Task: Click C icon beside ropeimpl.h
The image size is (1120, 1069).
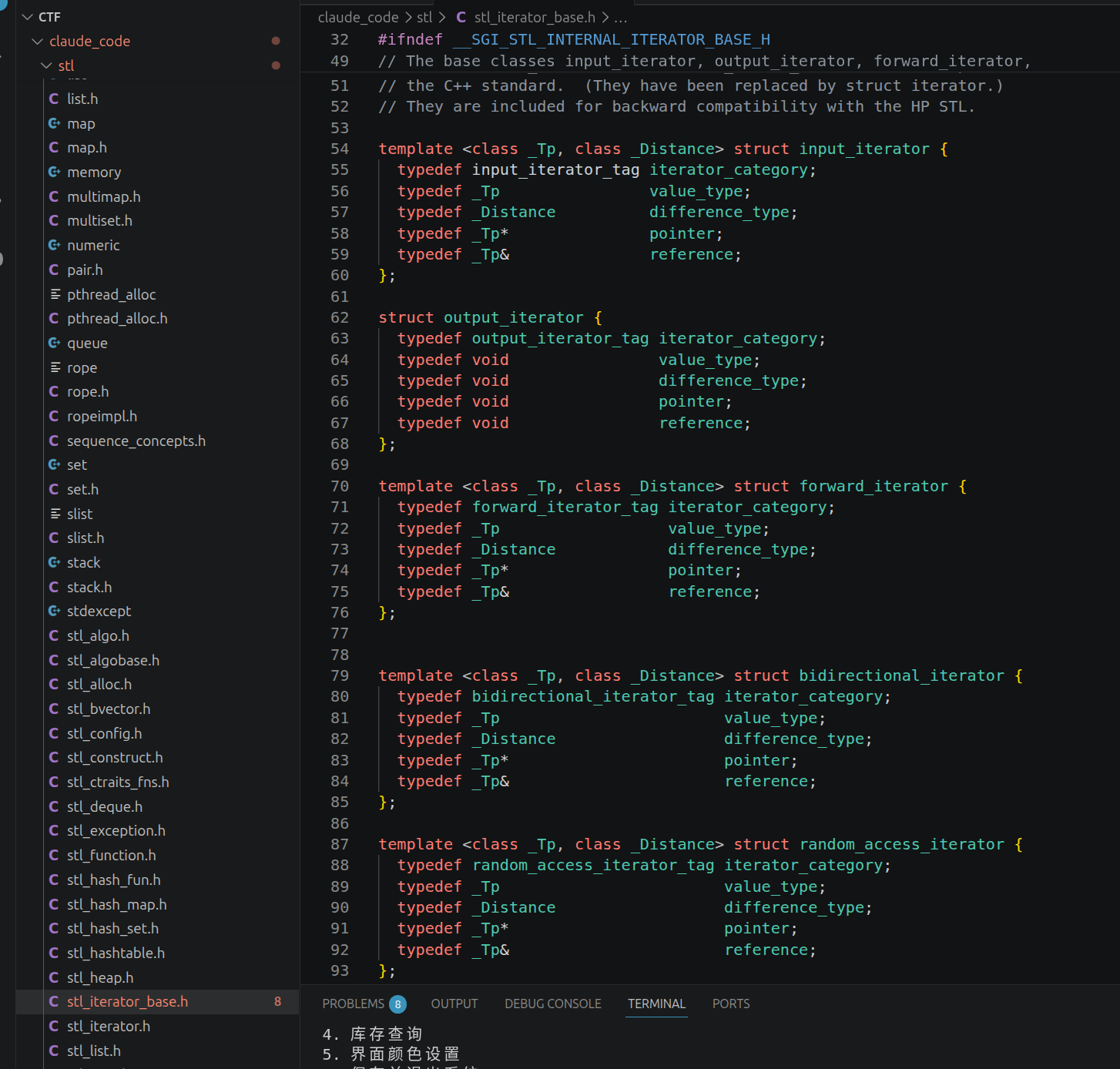Action: (x=54, y=416)
